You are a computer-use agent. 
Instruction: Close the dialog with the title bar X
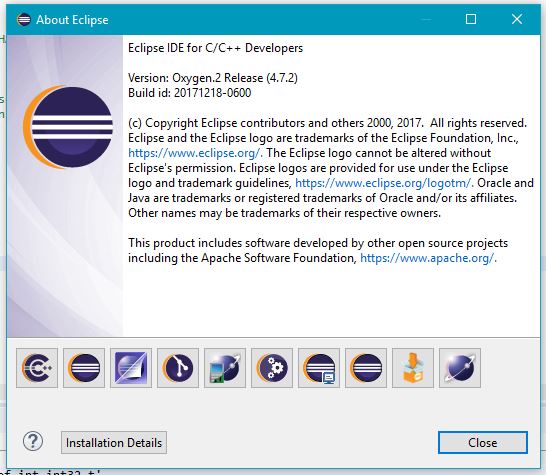tap(517, 19)
